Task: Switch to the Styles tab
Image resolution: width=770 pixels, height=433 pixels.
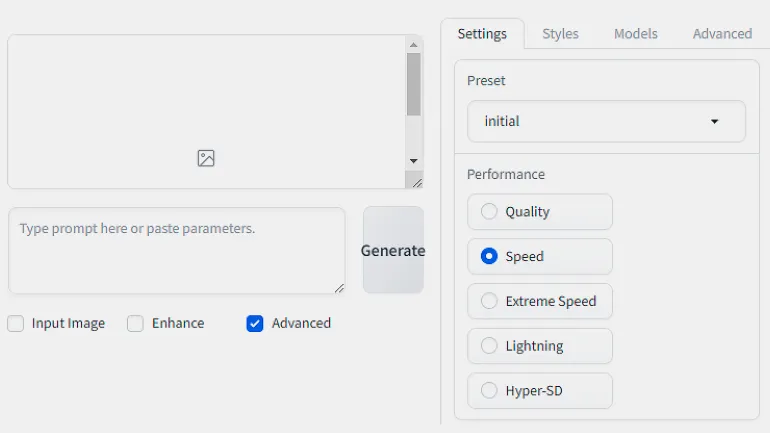Action: 560,33
